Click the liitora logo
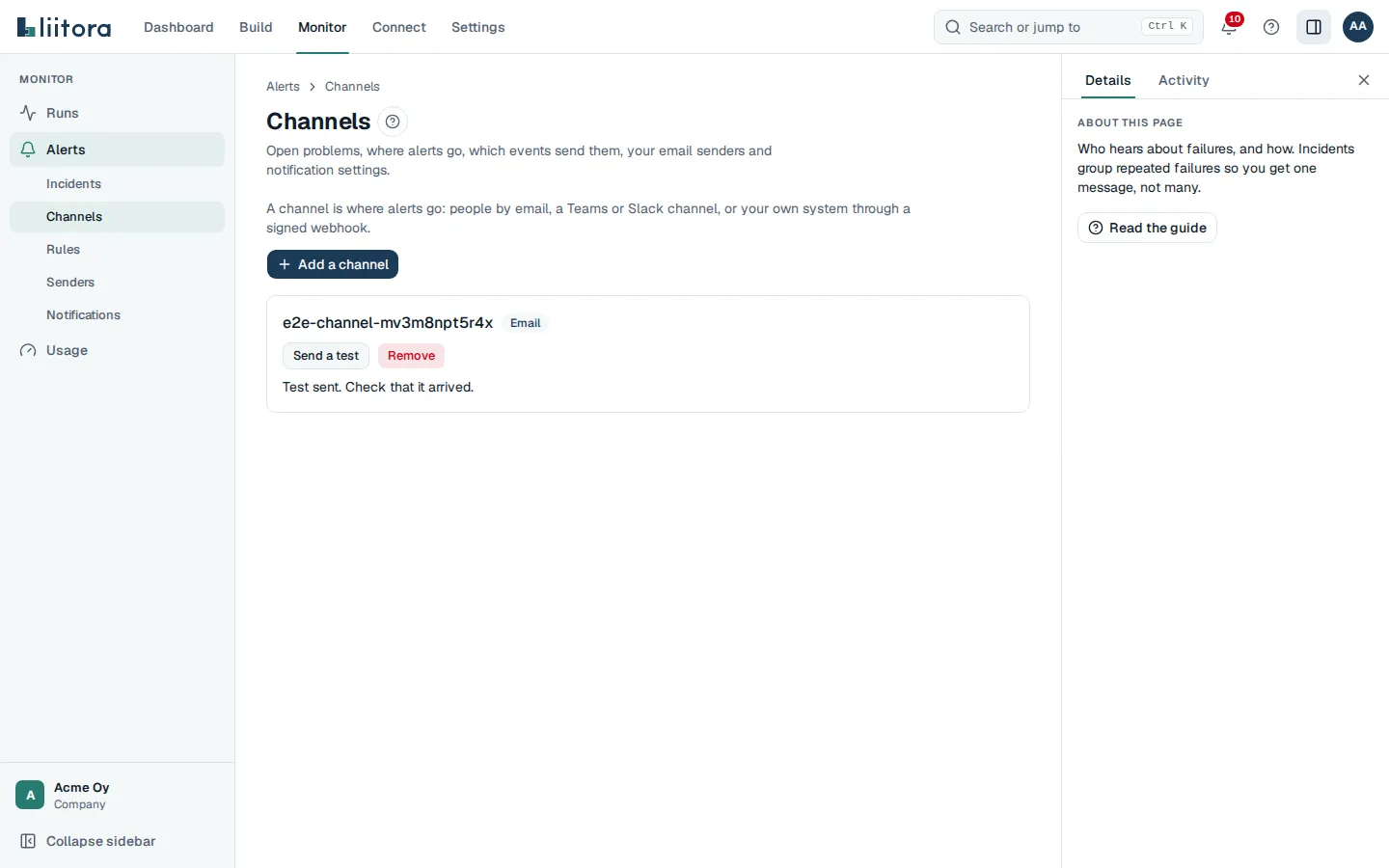Screen dimensions: 1389x868 pyautogui.click(x=64, y=27)
